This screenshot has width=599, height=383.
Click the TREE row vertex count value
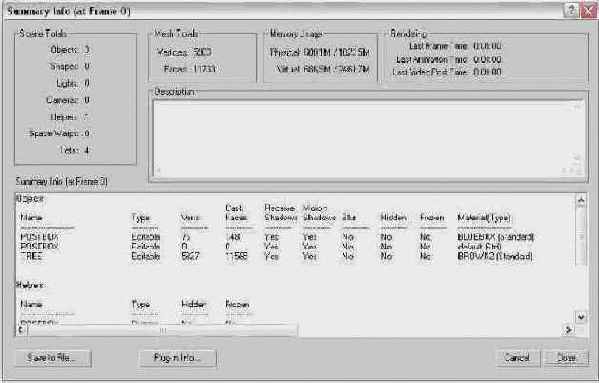tap(190, 256)
